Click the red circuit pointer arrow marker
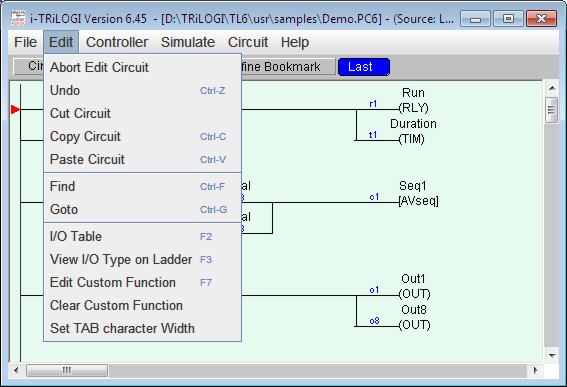Screen dimensions: 567x387 tap(15, 109)
